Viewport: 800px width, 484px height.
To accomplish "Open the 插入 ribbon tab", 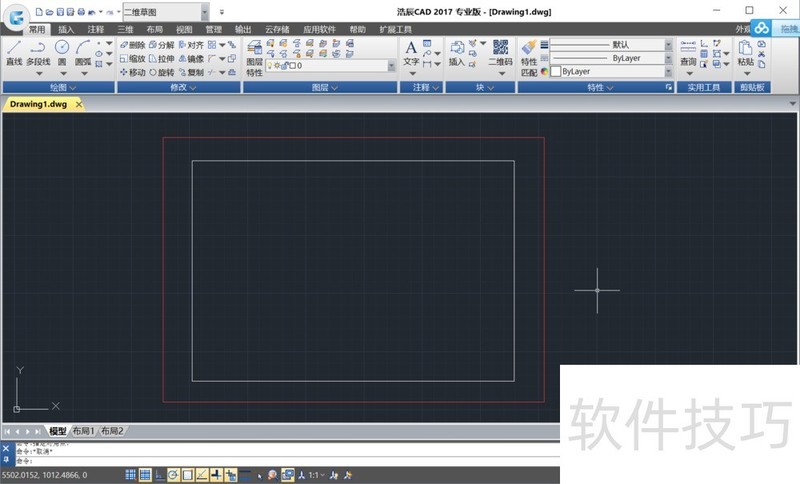I will coord(66,30).
